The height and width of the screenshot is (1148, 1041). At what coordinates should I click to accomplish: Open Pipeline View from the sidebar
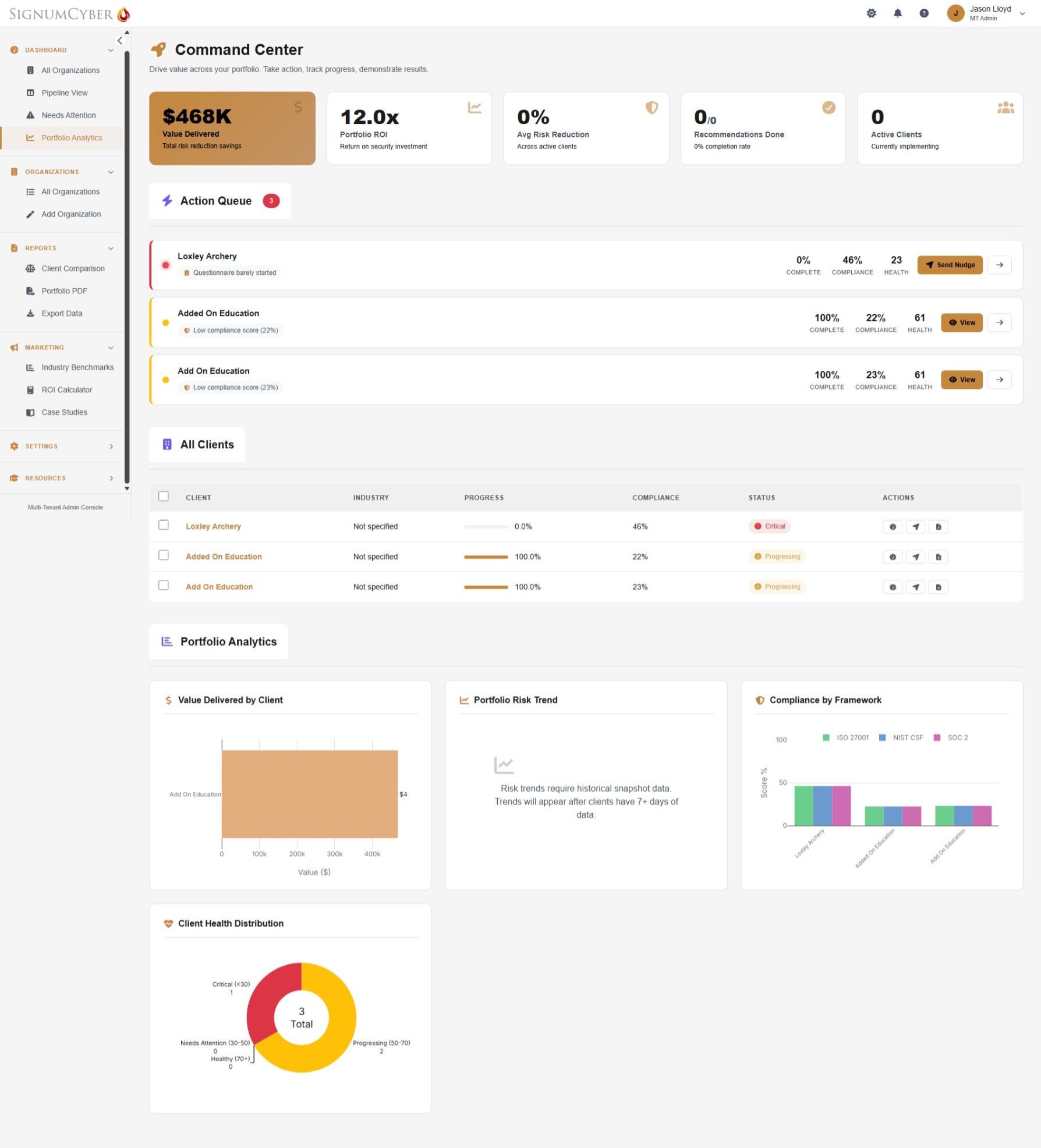click(x=64, y=93)
